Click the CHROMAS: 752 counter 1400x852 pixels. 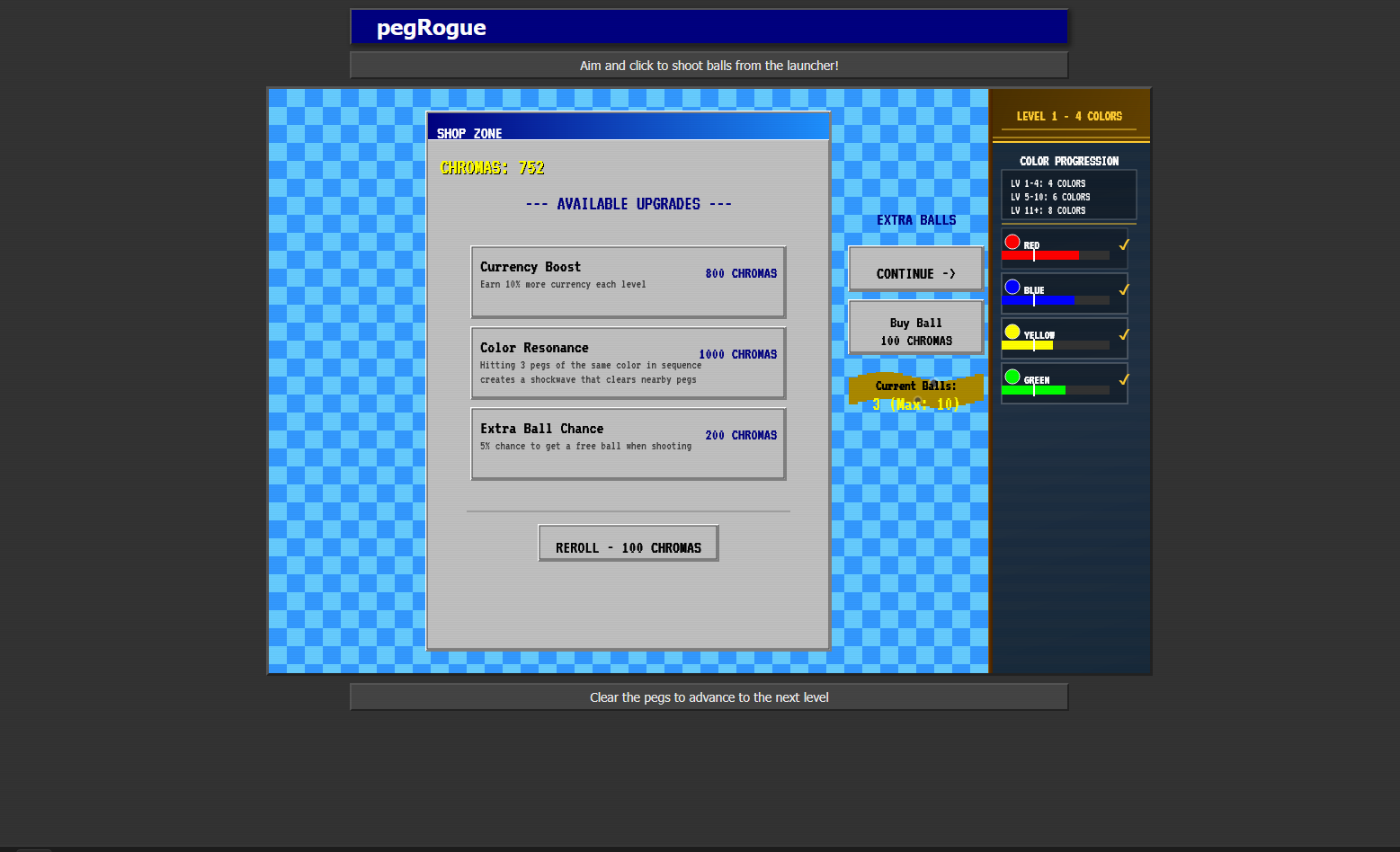pyautogui.click(x=492, y=168)
